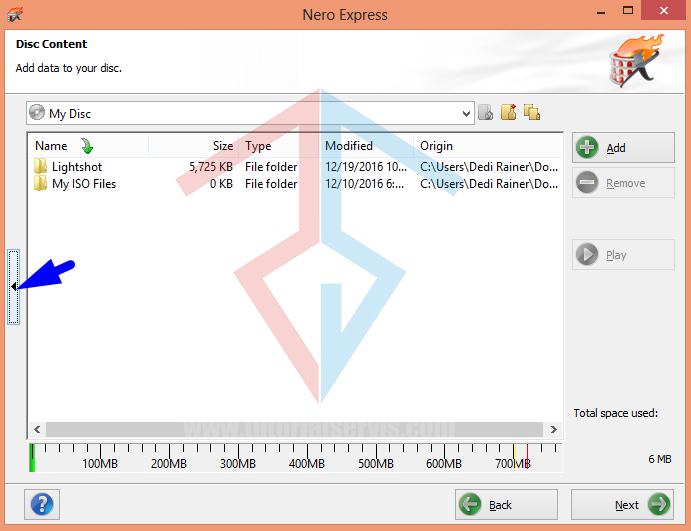This screenshot has height=531, width=691.
Task: Click the 0 KB size cell
Action: coord(221,184)
